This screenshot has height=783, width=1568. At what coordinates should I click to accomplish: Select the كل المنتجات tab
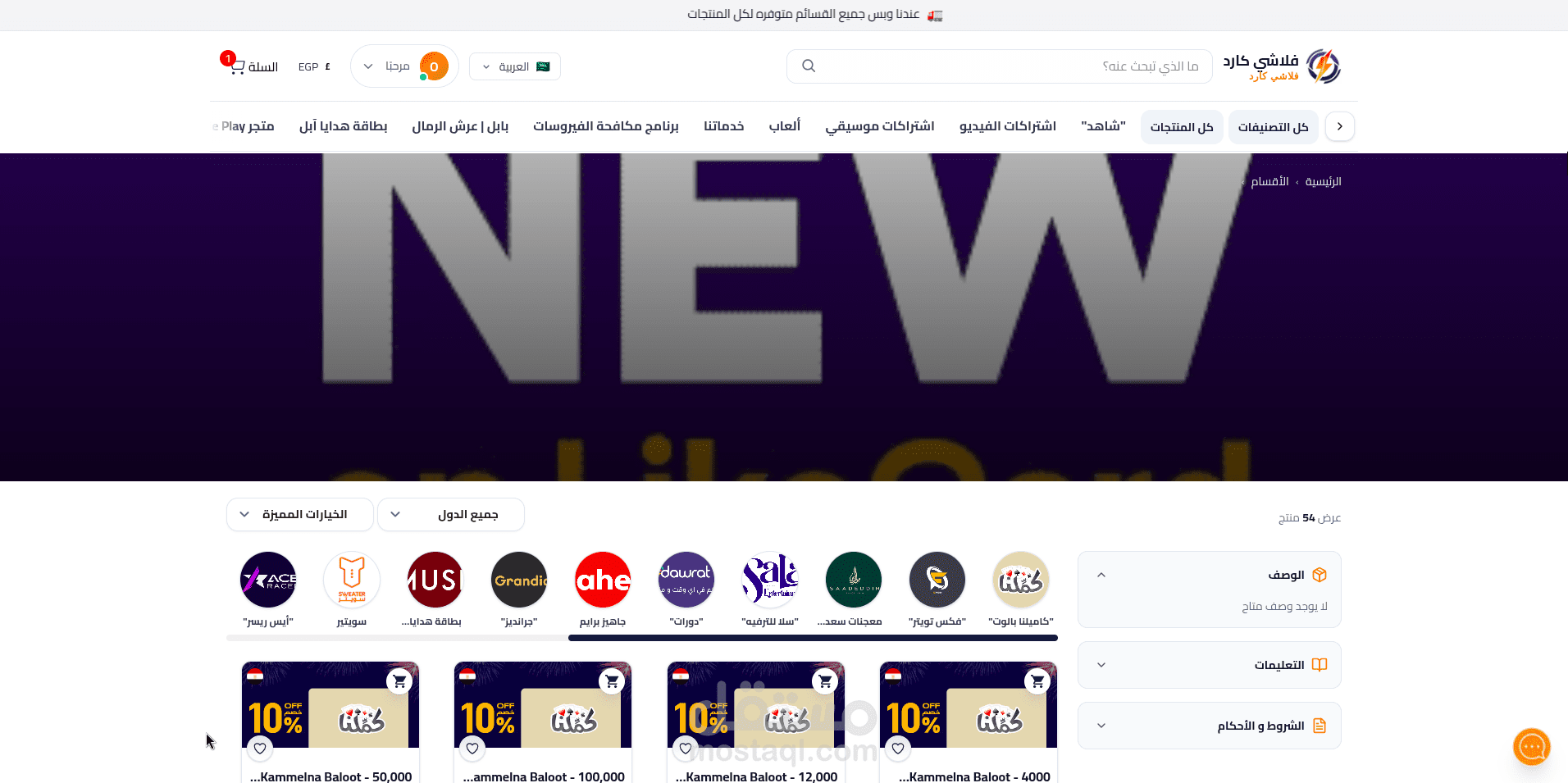pos(1182,127)
